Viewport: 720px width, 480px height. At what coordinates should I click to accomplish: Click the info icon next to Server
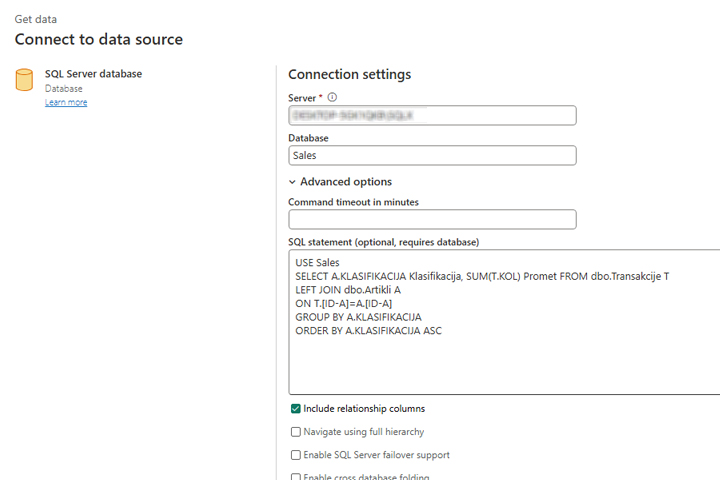pos(332,97)
